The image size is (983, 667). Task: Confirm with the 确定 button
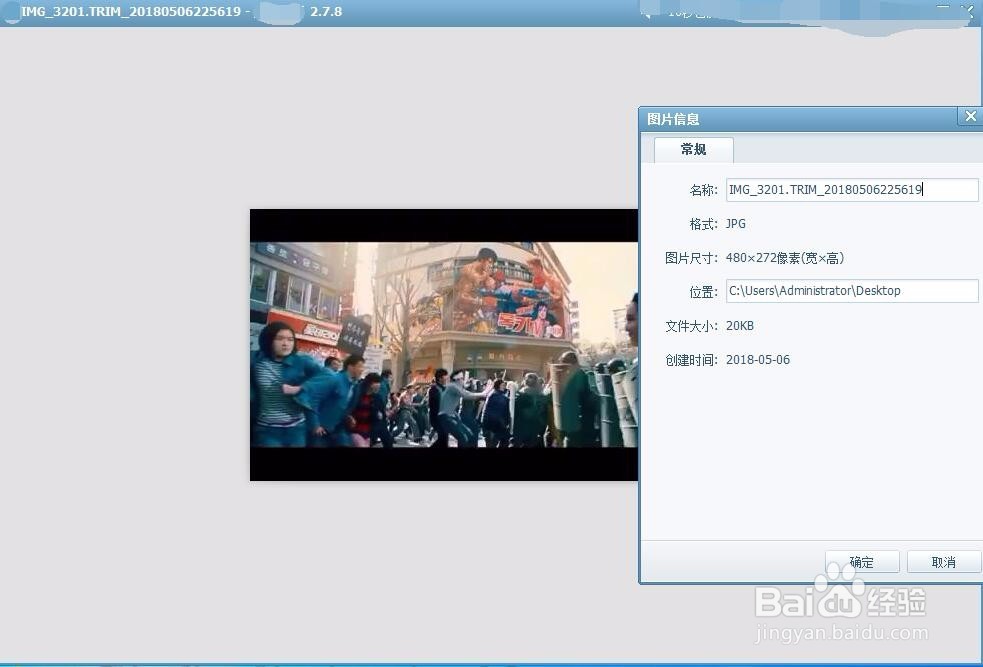click(862, 562)
